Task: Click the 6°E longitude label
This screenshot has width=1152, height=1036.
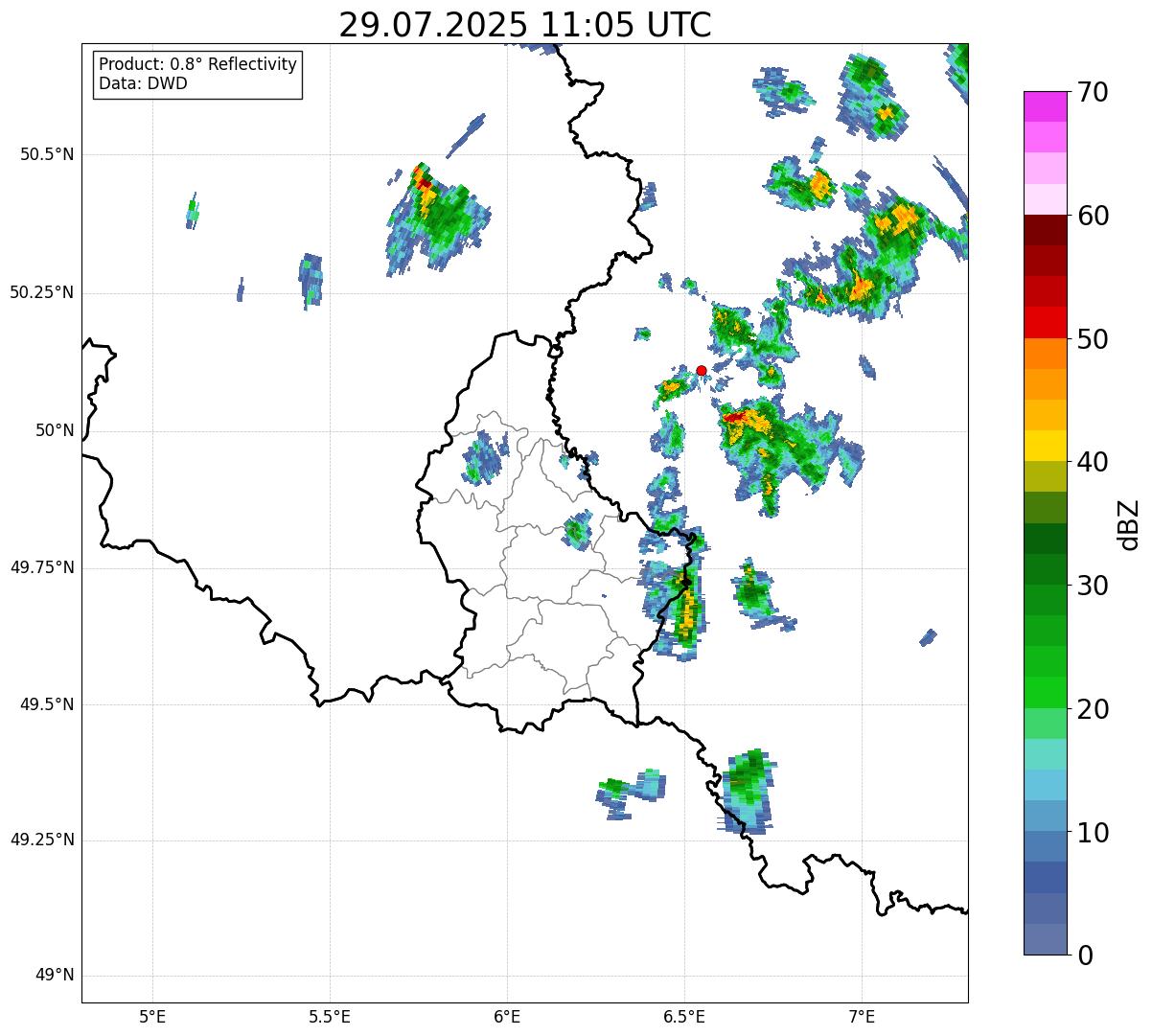Action: (507, 1016)
